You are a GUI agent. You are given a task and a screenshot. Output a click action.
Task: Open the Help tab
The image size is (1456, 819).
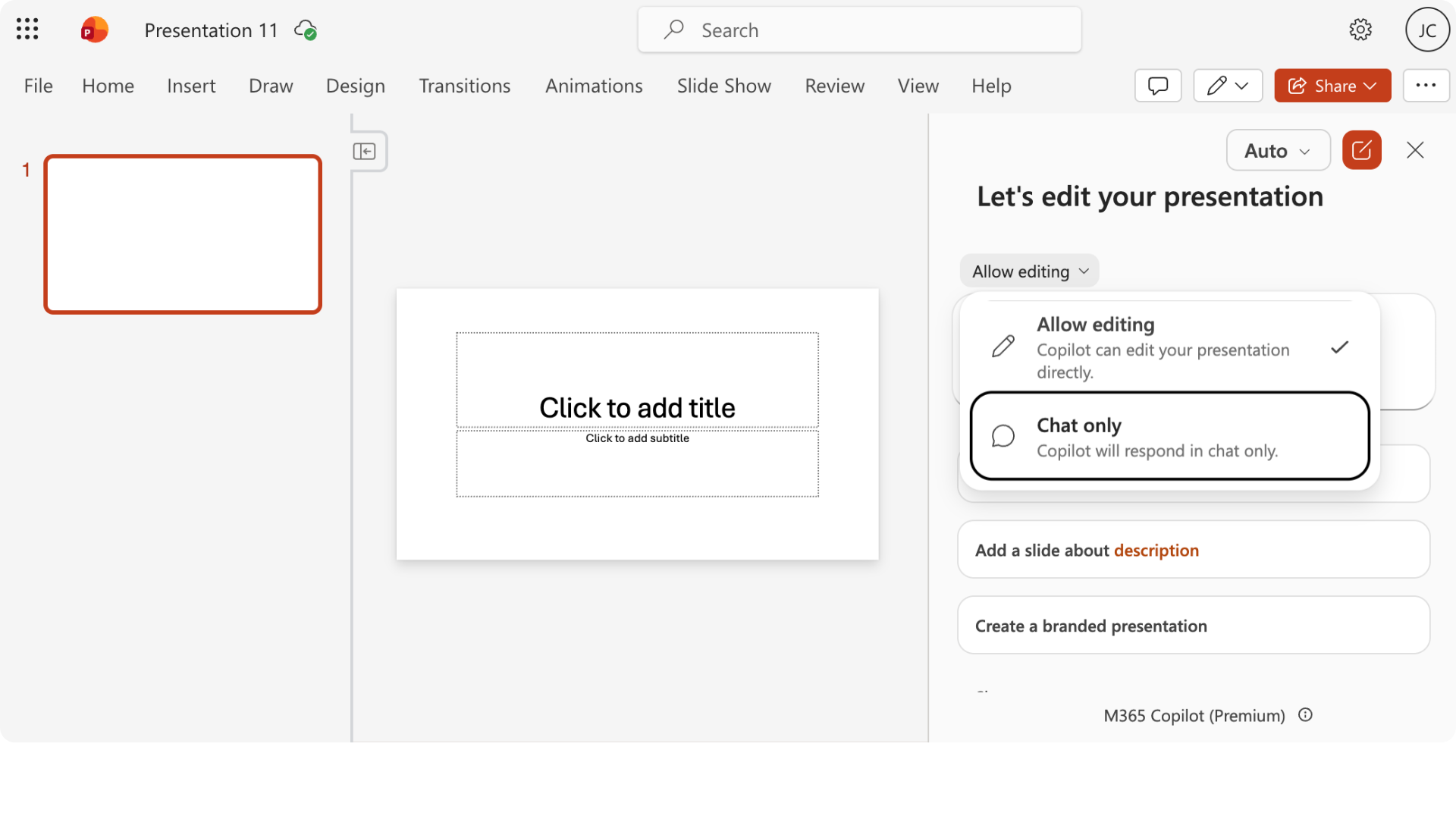tap(992, 86)
